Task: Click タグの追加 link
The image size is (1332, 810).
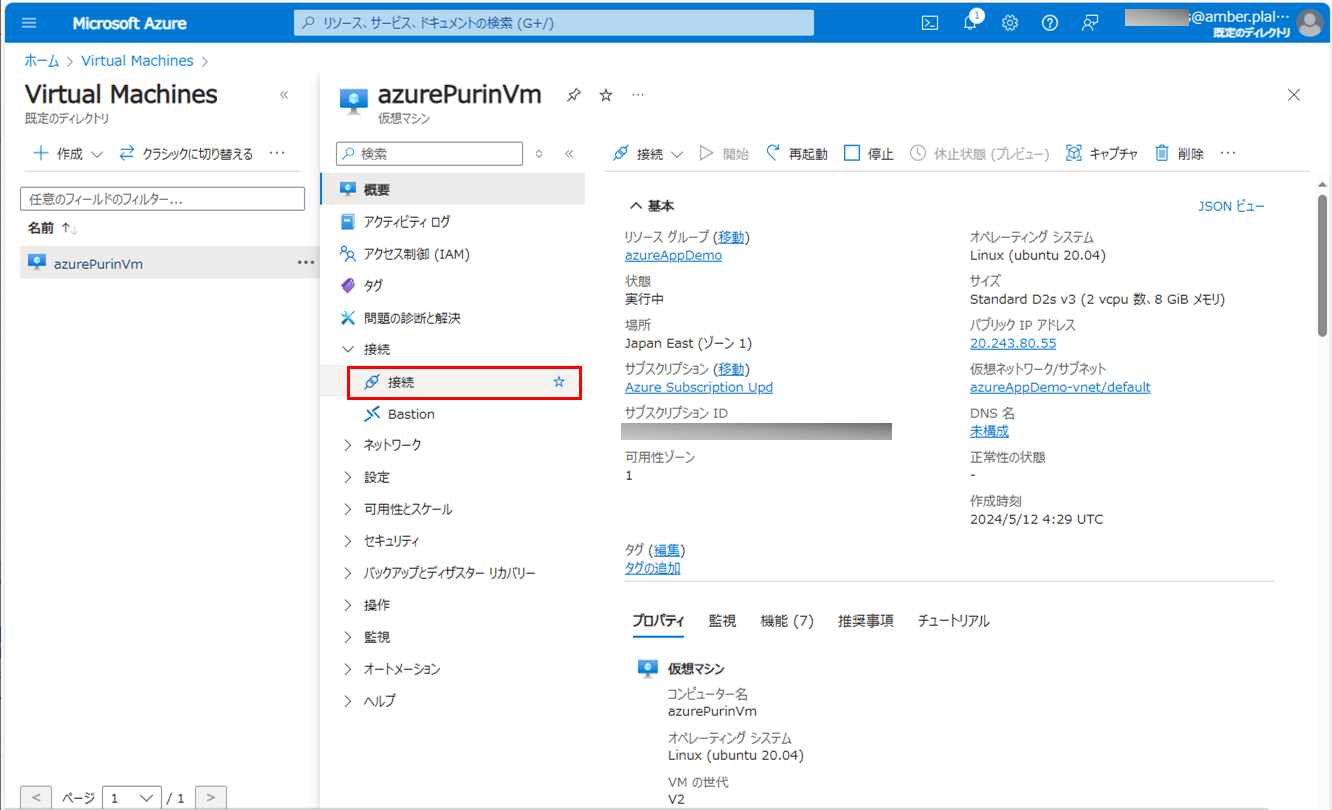Action: [653, 568]
